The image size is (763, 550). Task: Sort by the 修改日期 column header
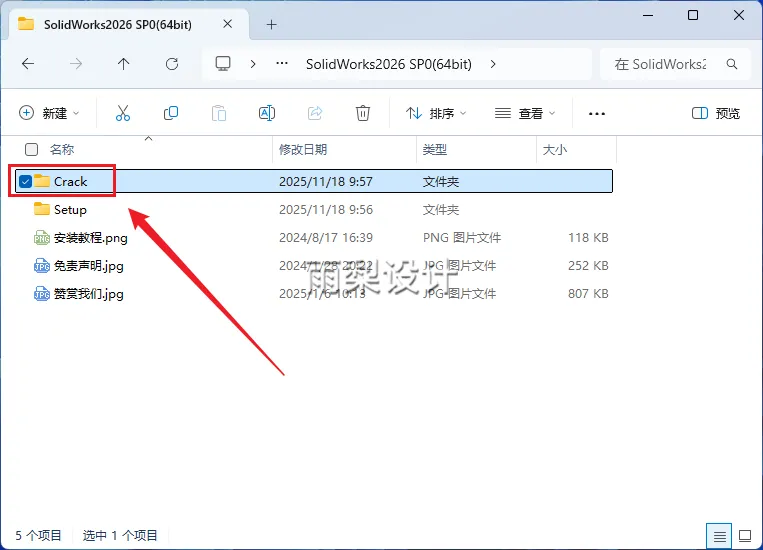point(303,149)
